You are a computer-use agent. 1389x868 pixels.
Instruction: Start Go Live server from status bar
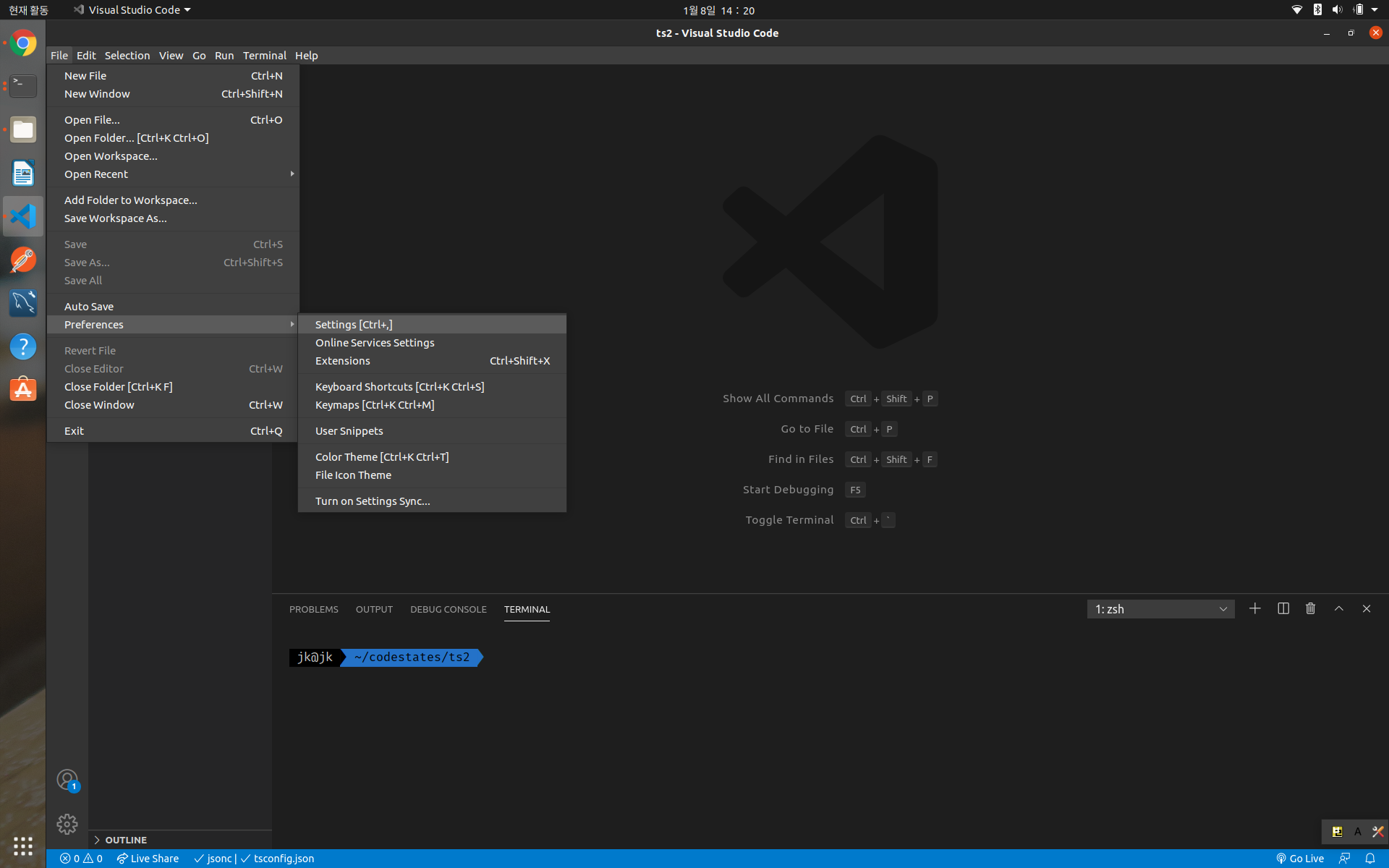pos(1299,859)
